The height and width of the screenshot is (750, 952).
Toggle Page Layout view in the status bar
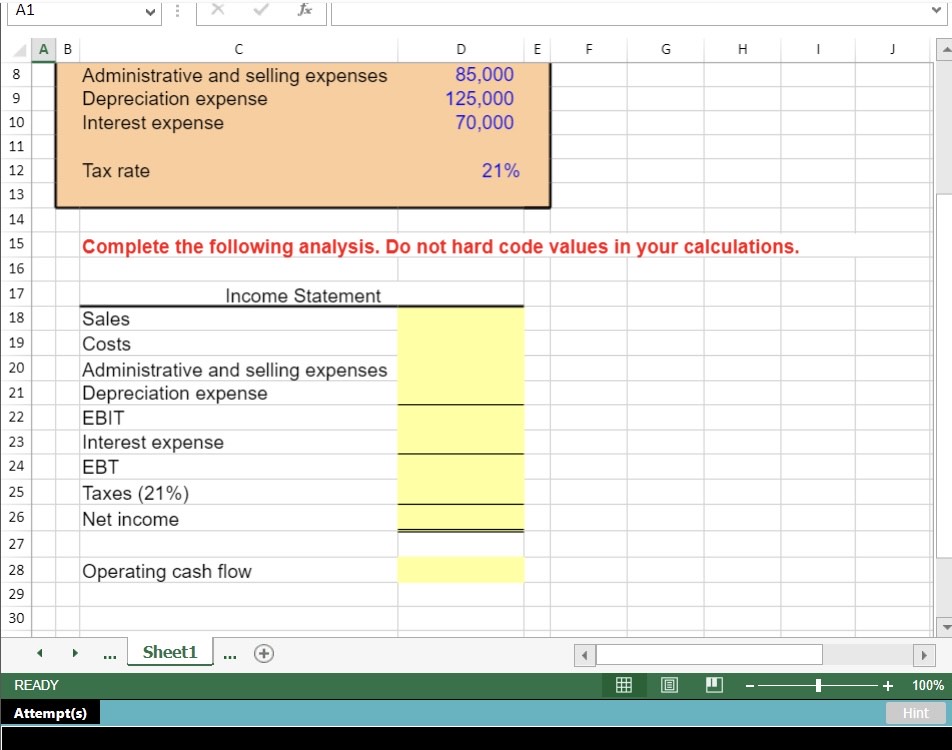[669, 685]
